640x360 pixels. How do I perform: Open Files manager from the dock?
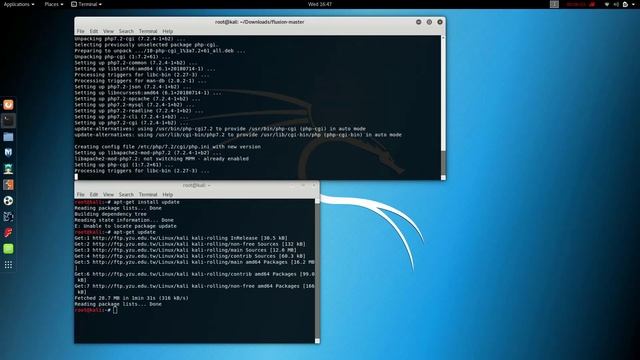click(8, 137)
